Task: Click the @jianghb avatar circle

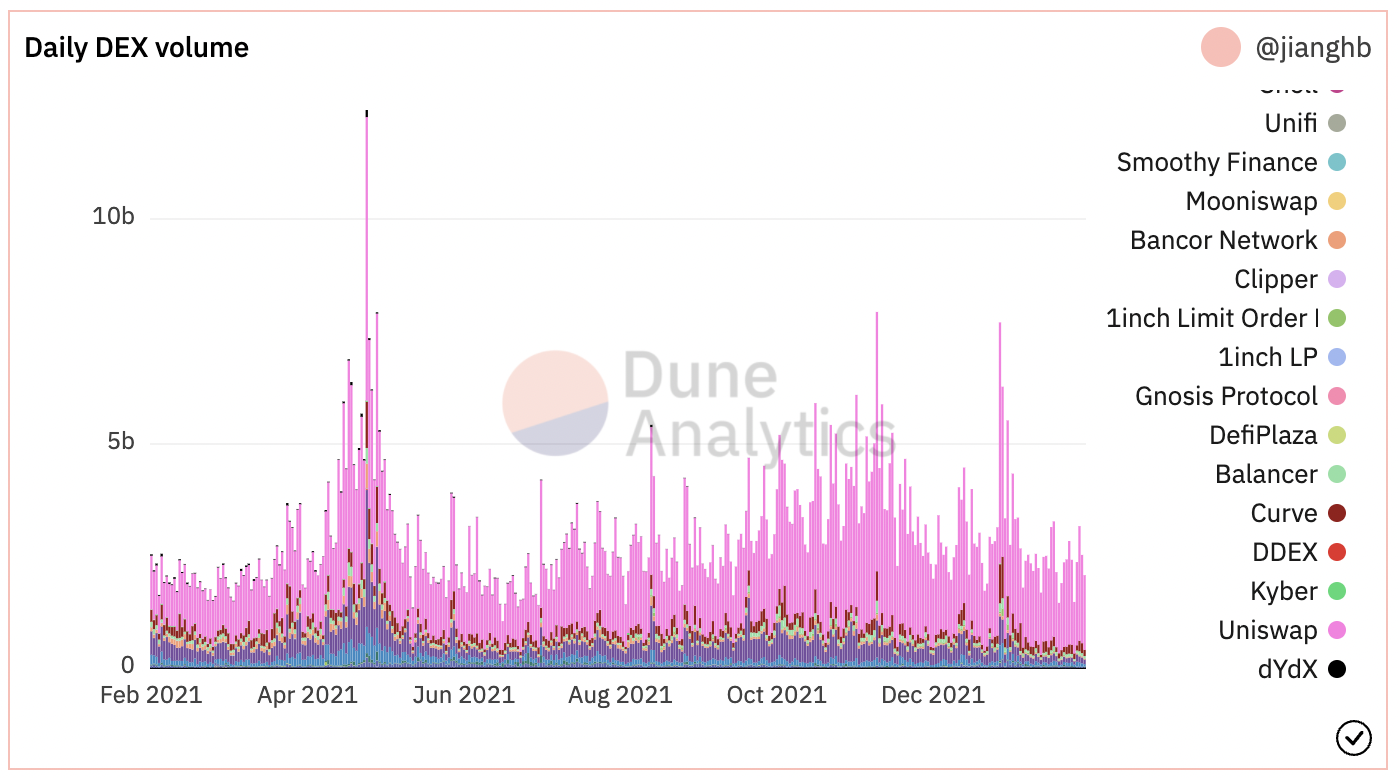Action: [x=1221, y=47]
